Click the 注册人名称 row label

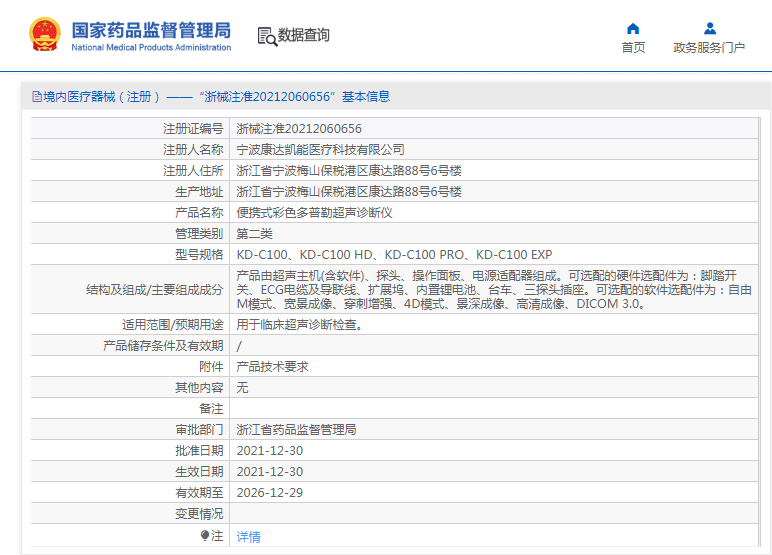193,150
